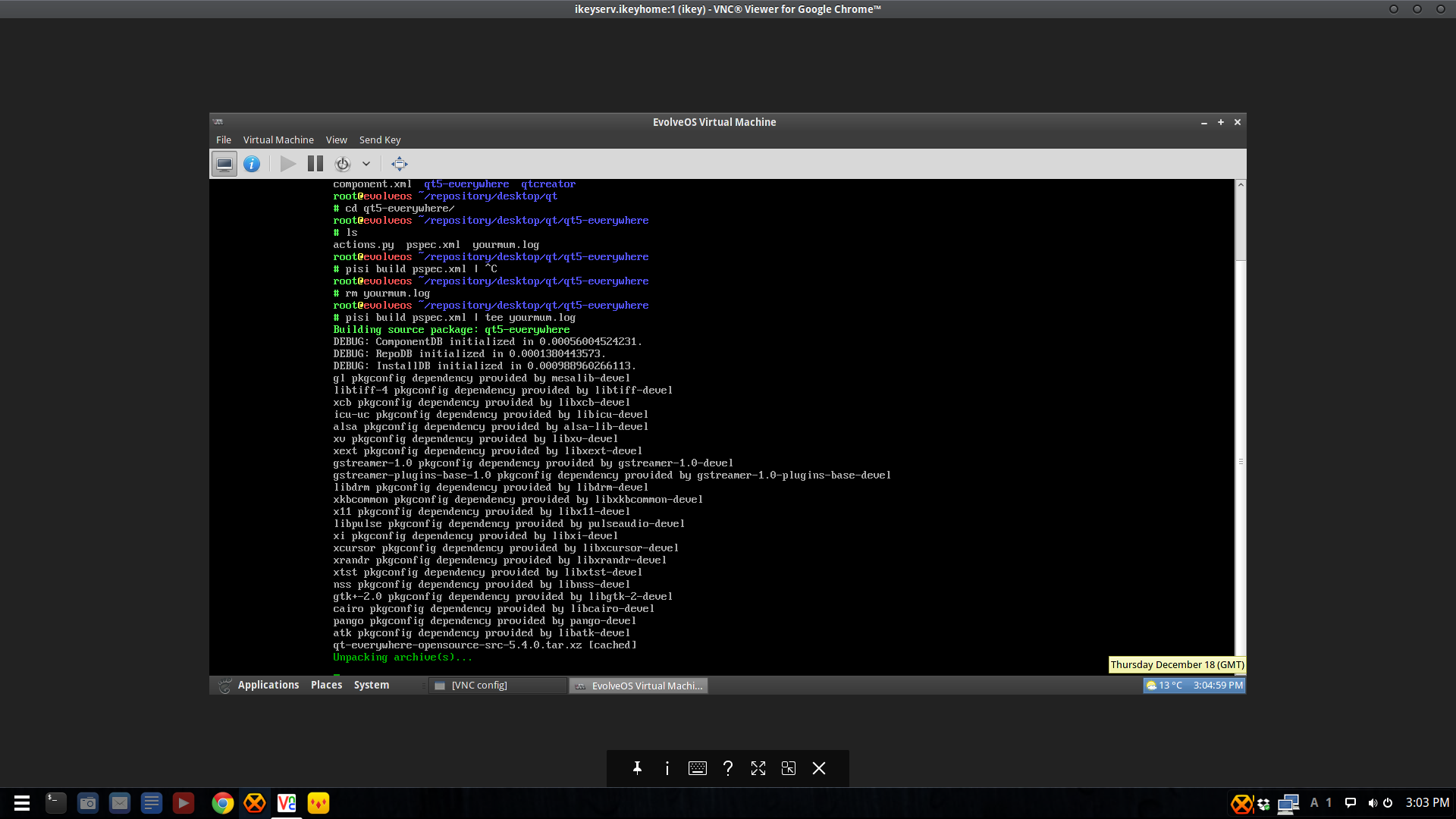This screenshot has height=819, width=1456.
Task: Pin the VNC viewer toolbar
Action: click(637, 768)
